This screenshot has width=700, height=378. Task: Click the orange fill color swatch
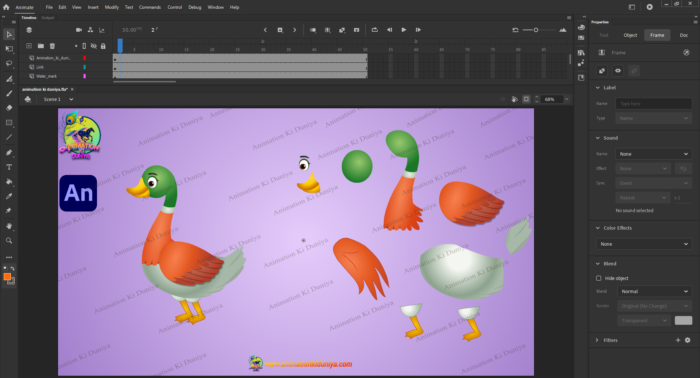[x=7, y=277]
